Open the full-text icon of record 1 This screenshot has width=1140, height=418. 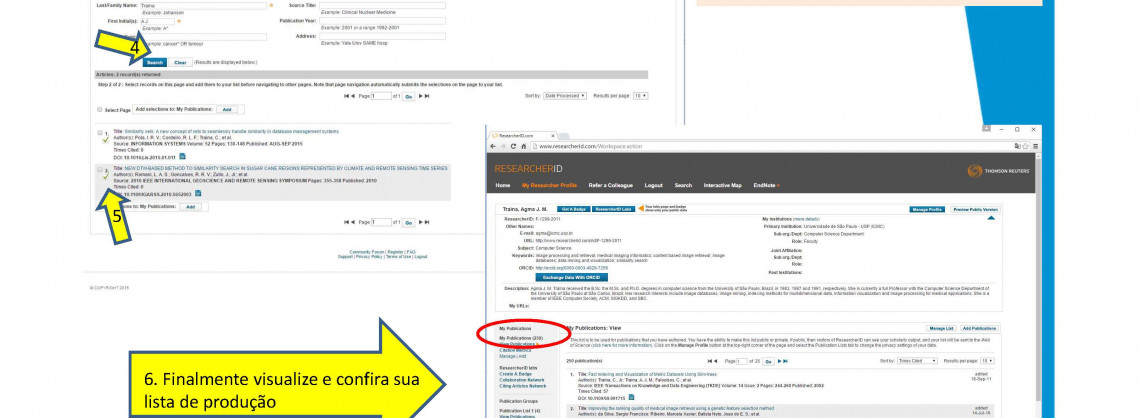[182, 156]
